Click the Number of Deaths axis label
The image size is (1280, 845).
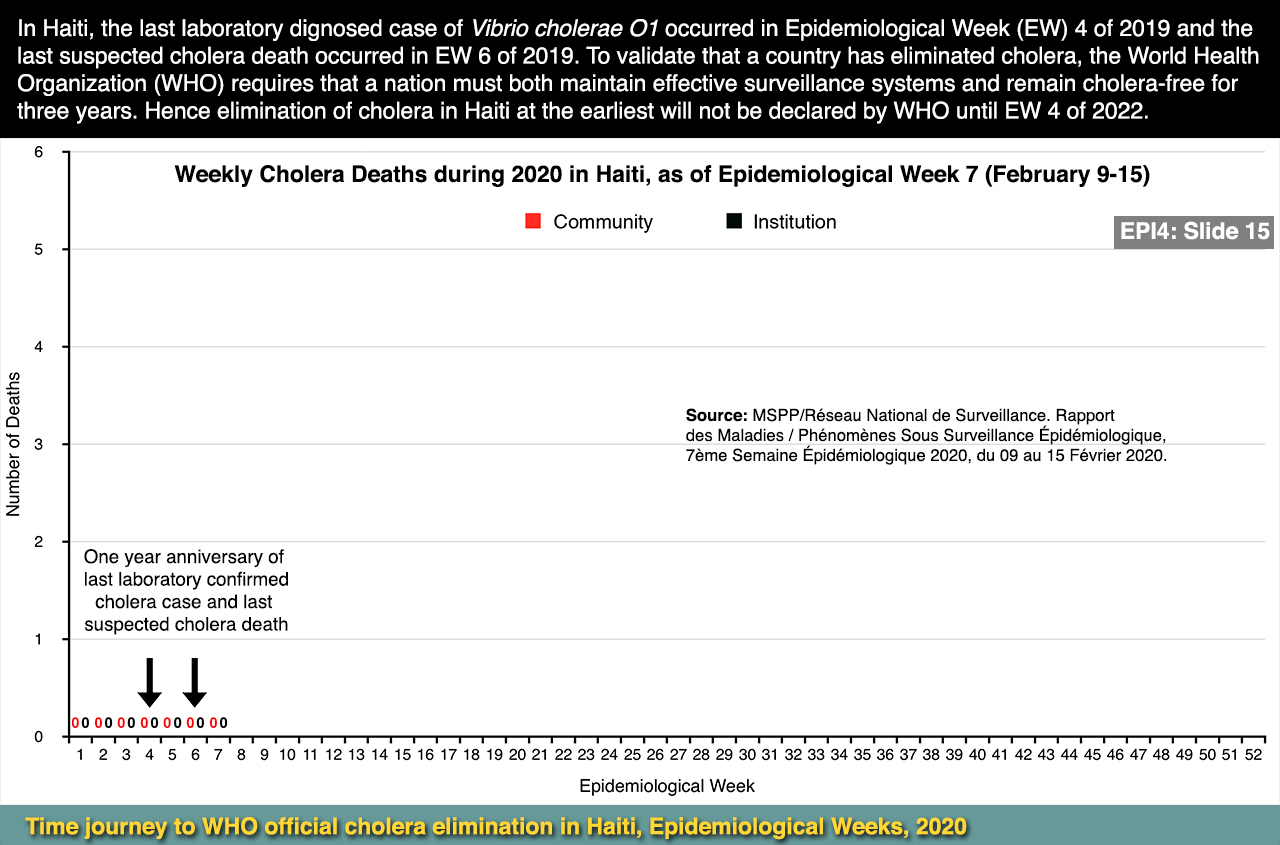[13, 443]
